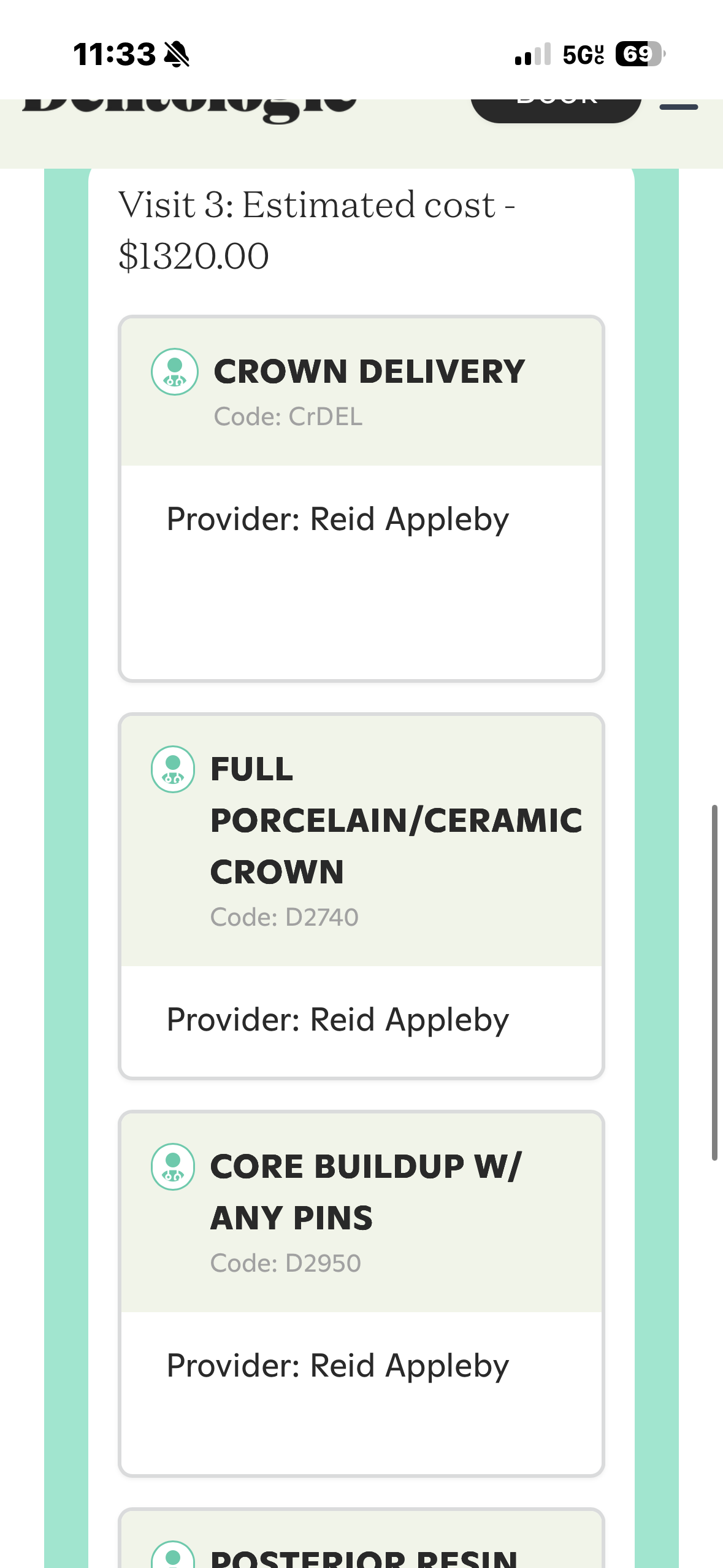
Task: Click the Code: D2950 label
Action: click(286, 1264)
